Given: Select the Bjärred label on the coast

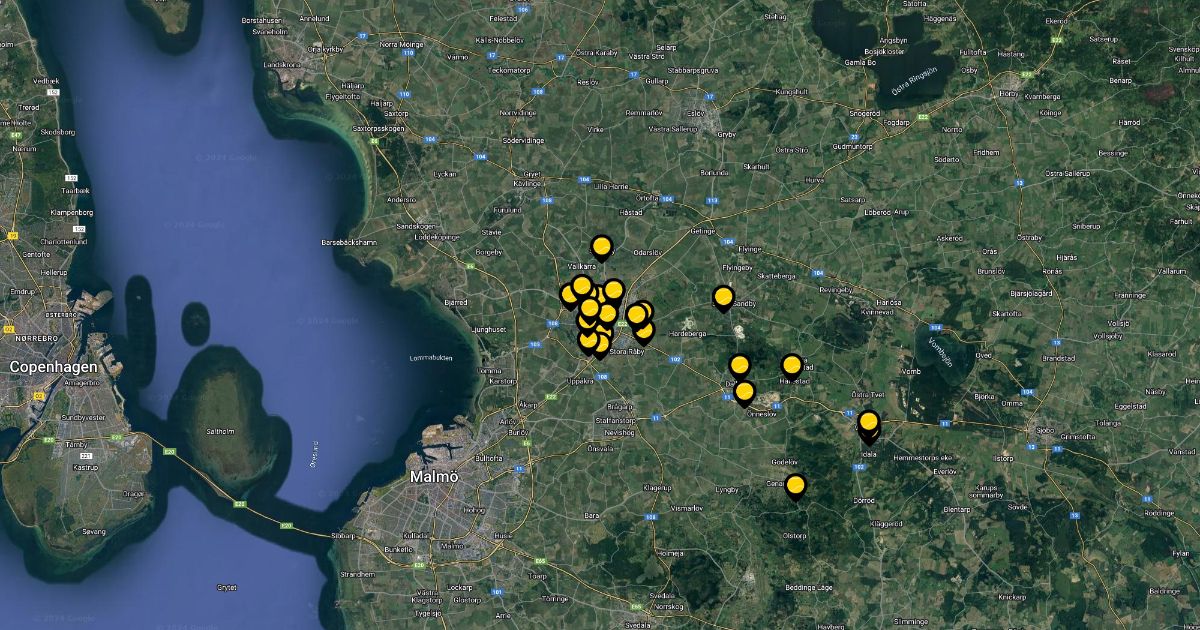Looking at the screenshot, I should pyautogui.click(x=455, y=301).
